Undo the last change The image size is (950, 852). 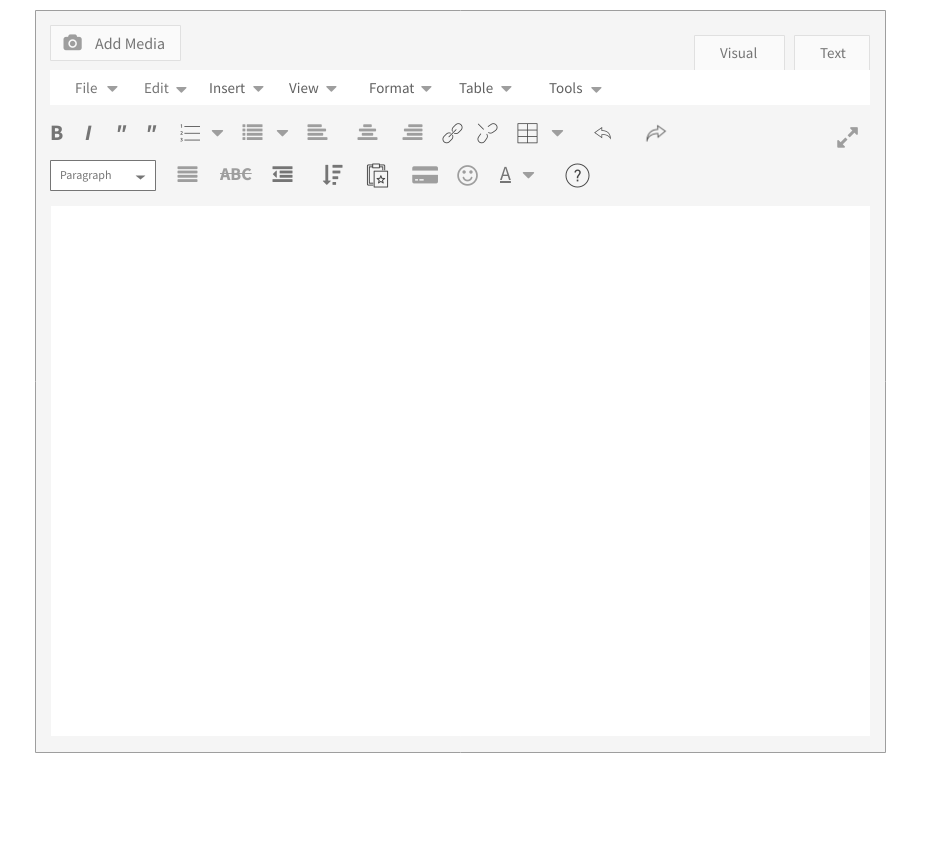click(x=602, y=133)
